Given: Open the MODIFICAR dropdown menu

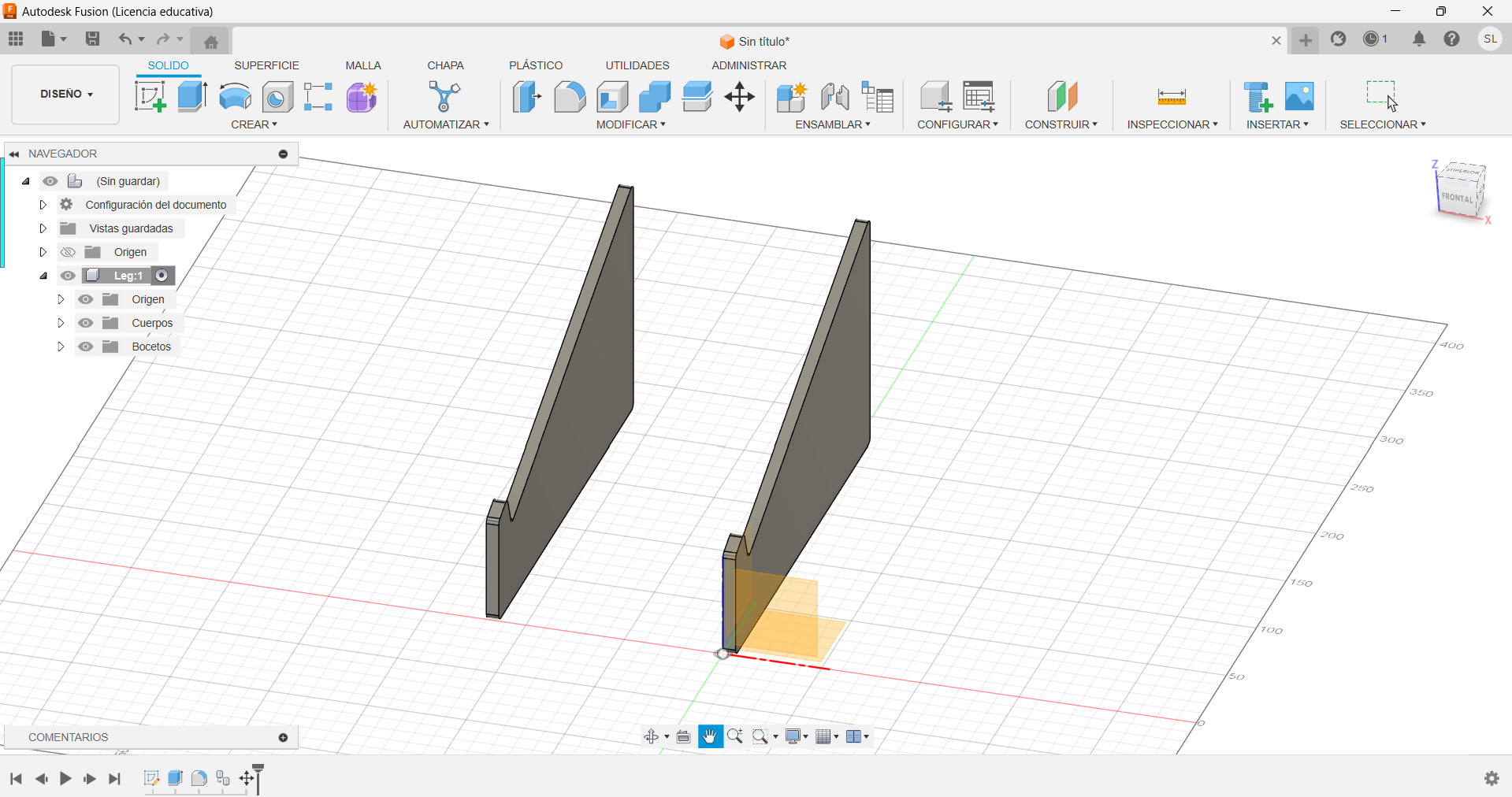Looking at the screenshot, I should 630,124.
